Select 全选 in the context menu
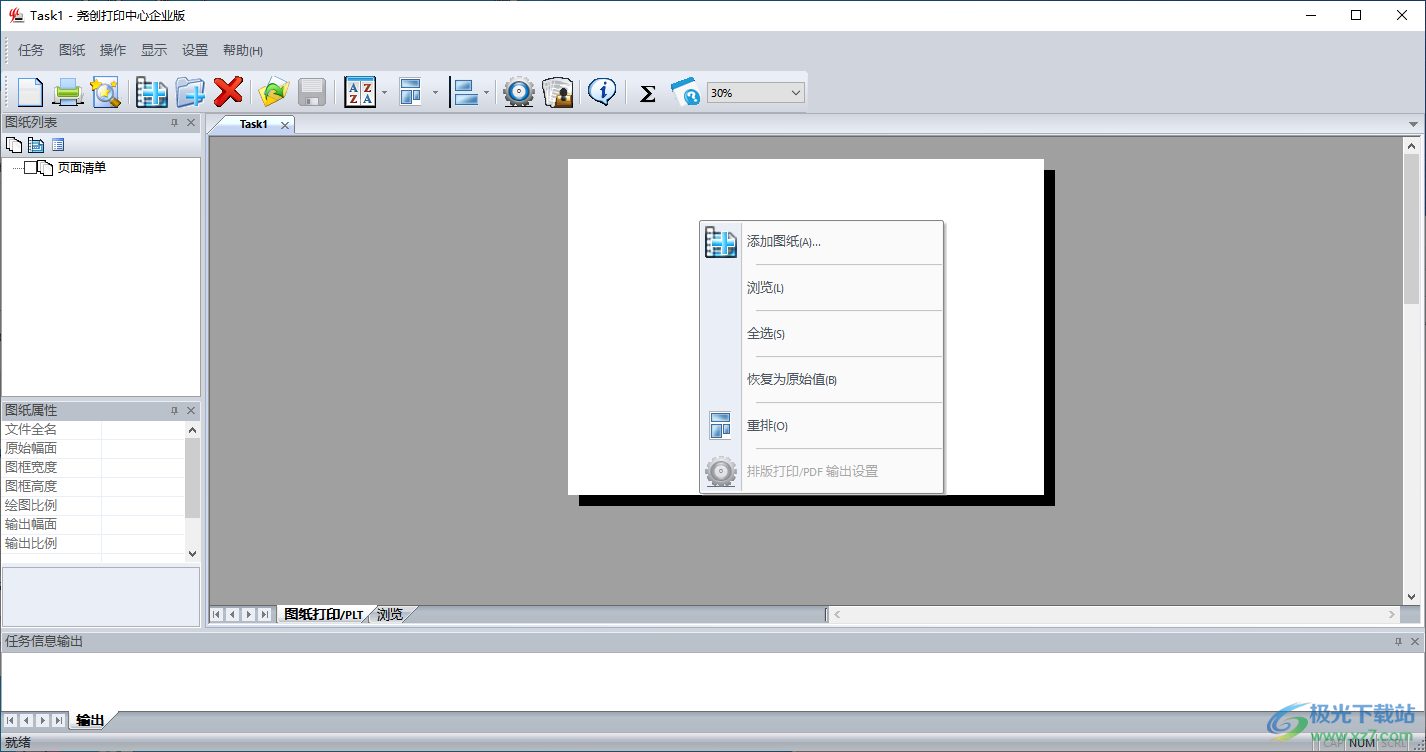This screenshot has height=752, width=1426. point(765,334)
